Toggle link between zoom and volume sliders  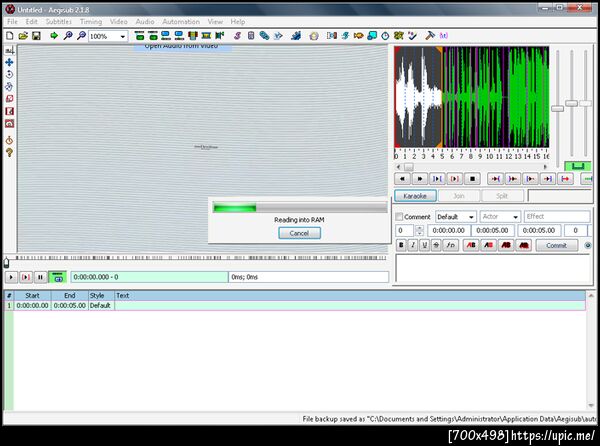[578, 166]
